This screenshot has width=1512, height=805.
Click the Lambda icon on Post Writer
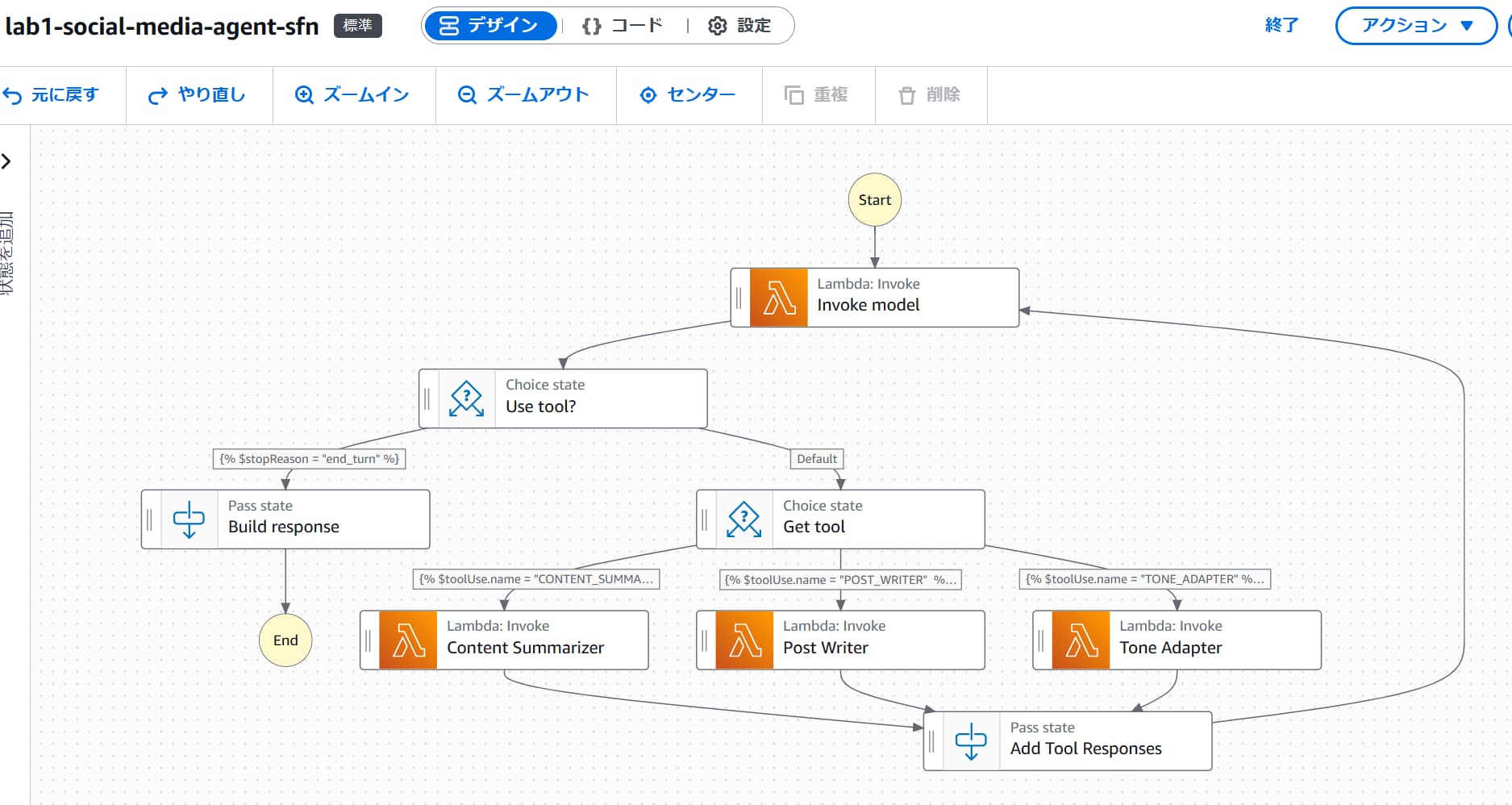click(x=744, y=640)
